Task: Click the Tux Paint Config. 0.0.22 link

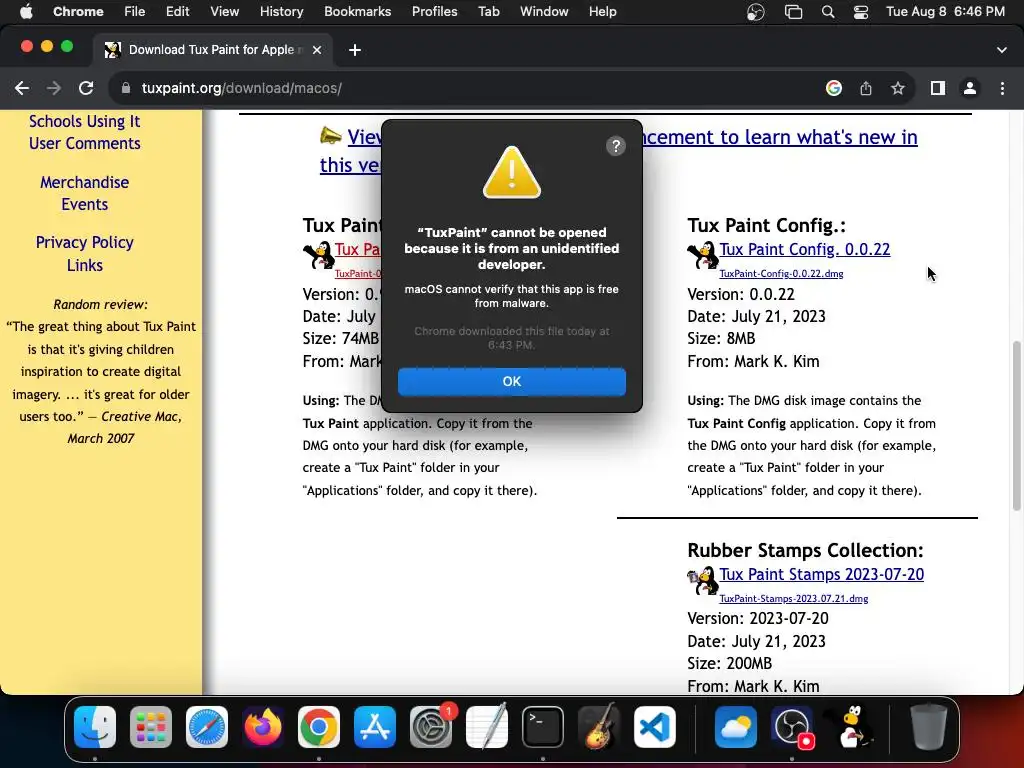Action: (805, 249)
